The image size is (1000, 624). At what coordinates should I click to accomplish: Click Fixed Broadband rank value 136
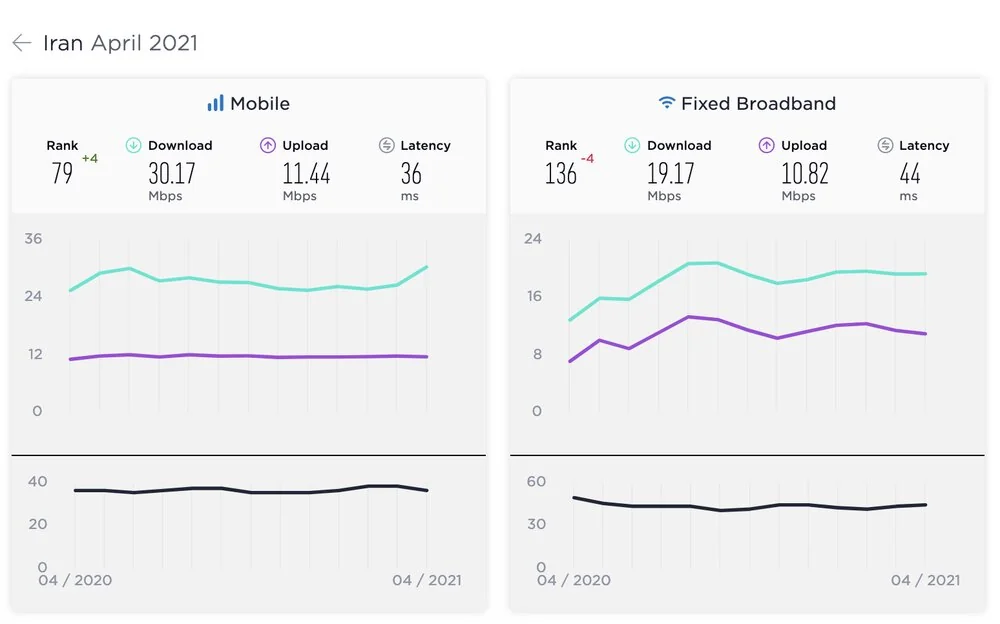point(561,174)
